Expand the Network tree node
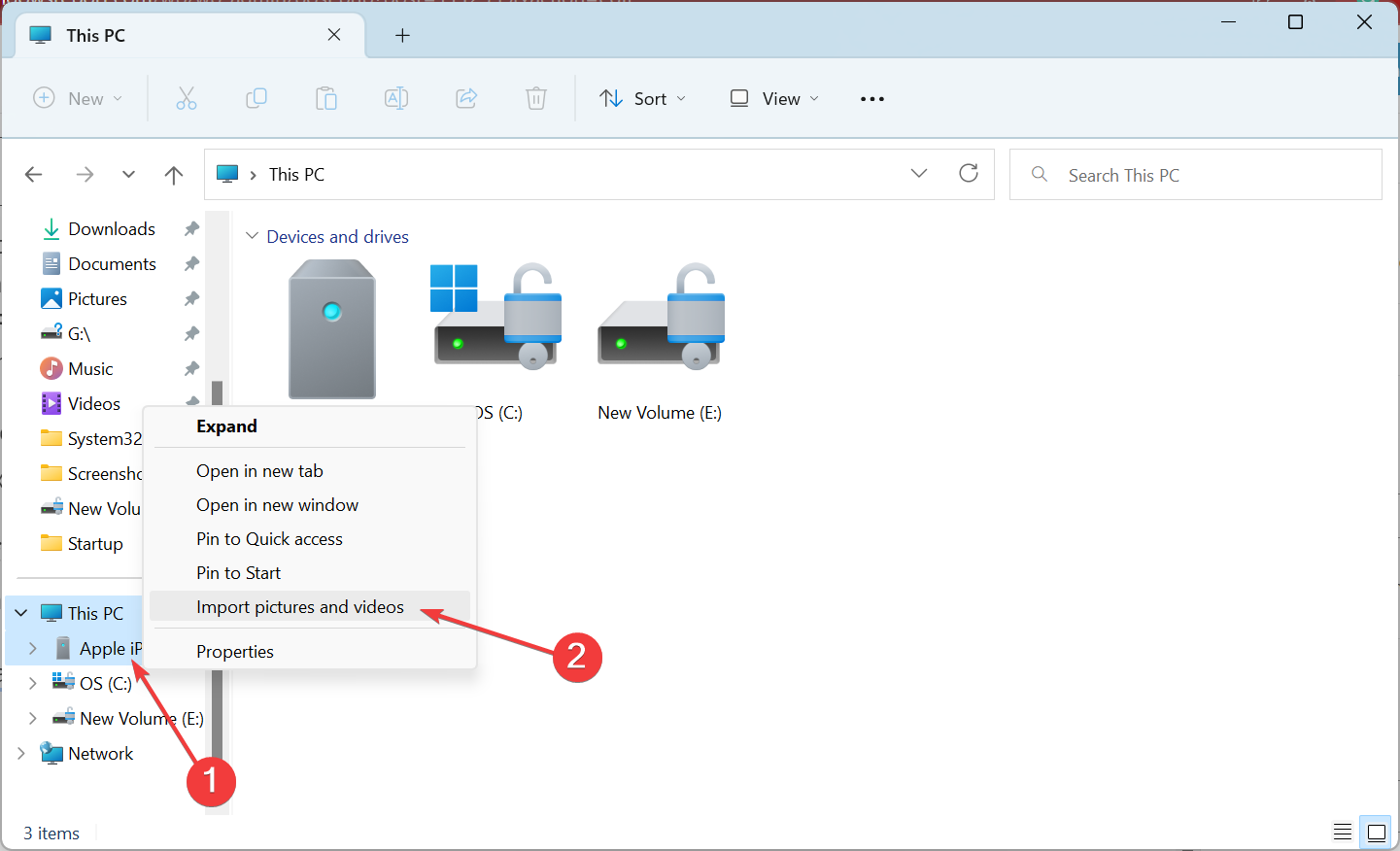The image size is (1400, 851). click(x=20, y=753)
